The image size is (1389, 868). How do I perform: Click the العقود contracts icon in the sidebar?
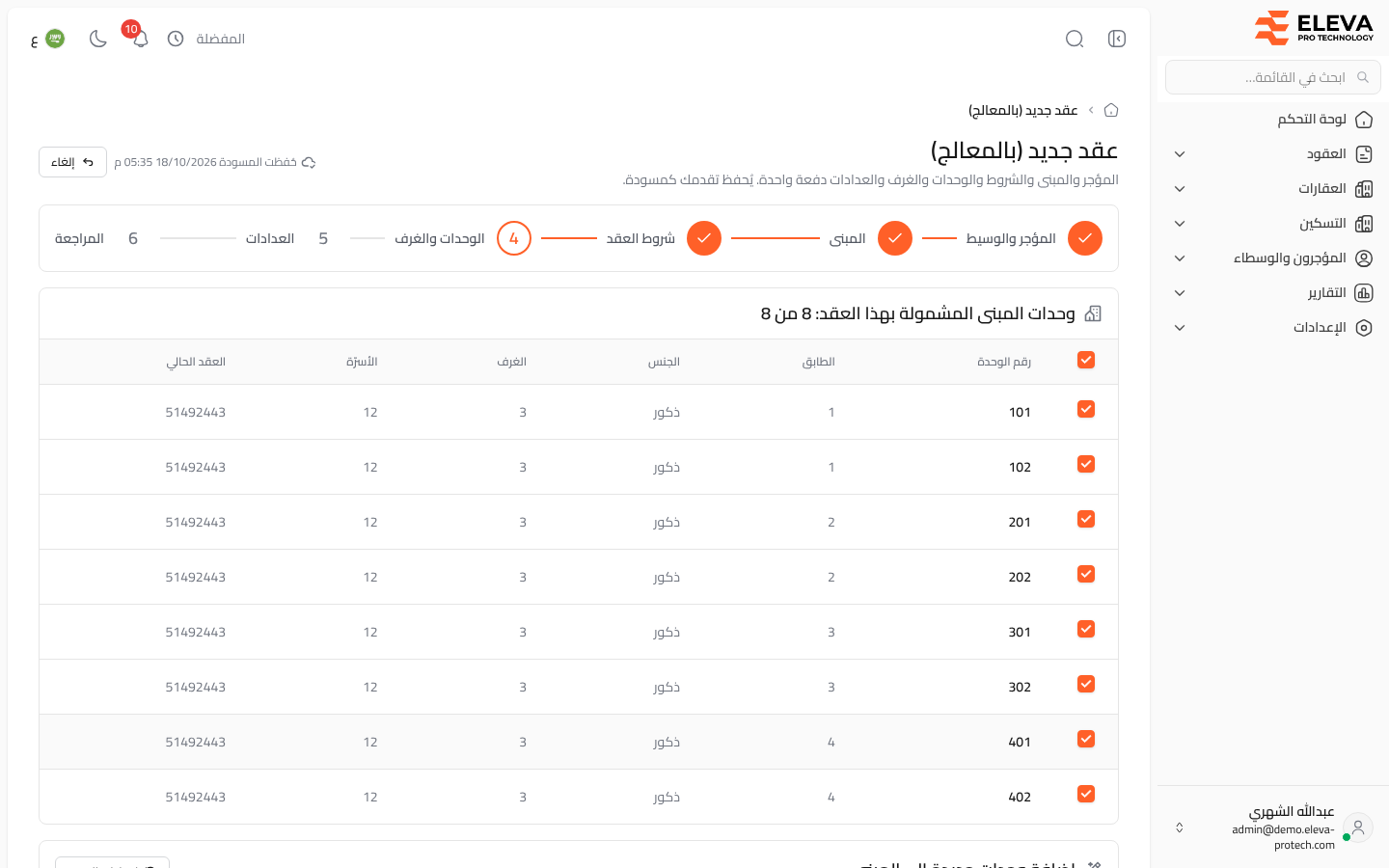pos(1364,154)
